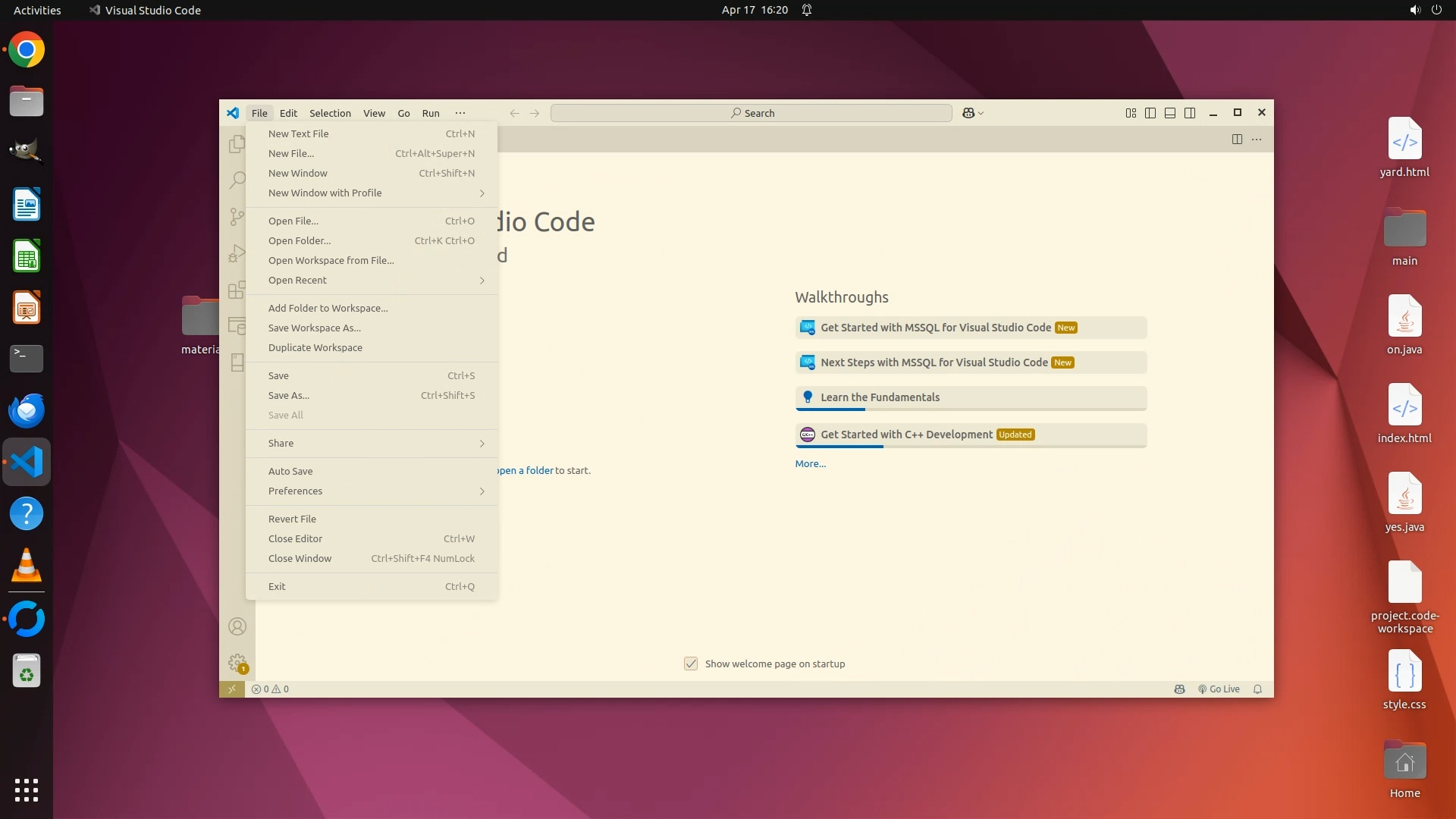Viewport: 1456px width, 819px height.
Task: Open the Selection menu
Action: 330,113
